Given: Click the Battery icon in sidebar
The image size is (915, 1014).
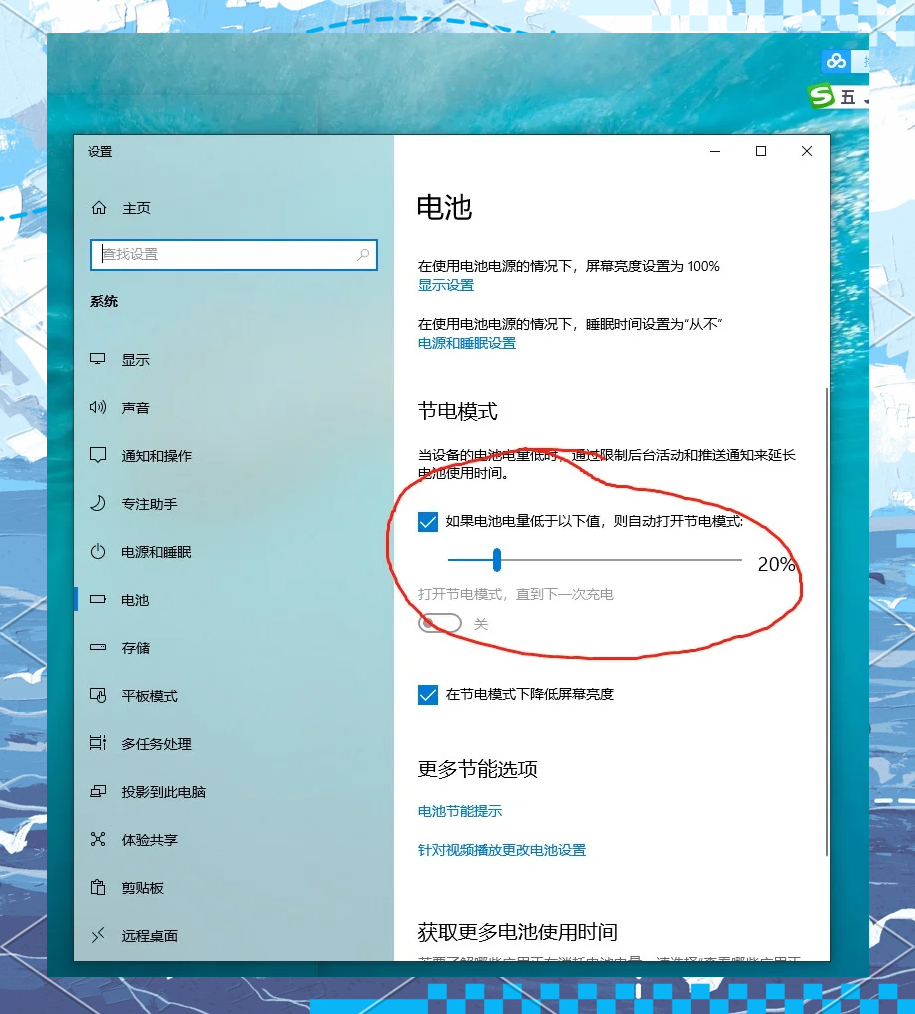Looking at the screenshot, I should click(x=98, y=599).
